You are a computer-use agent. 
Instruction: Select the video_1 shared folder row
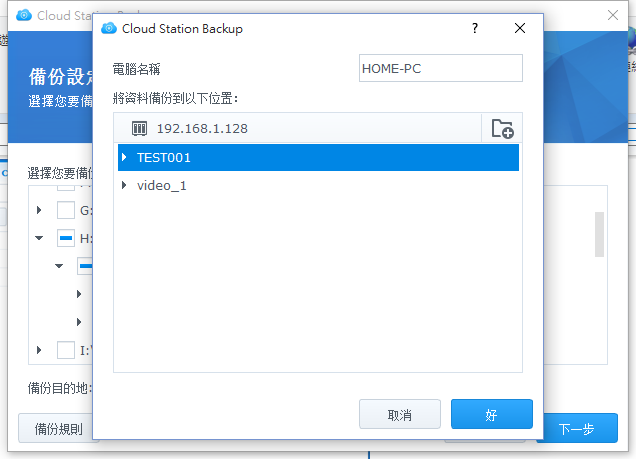[318, 185]
